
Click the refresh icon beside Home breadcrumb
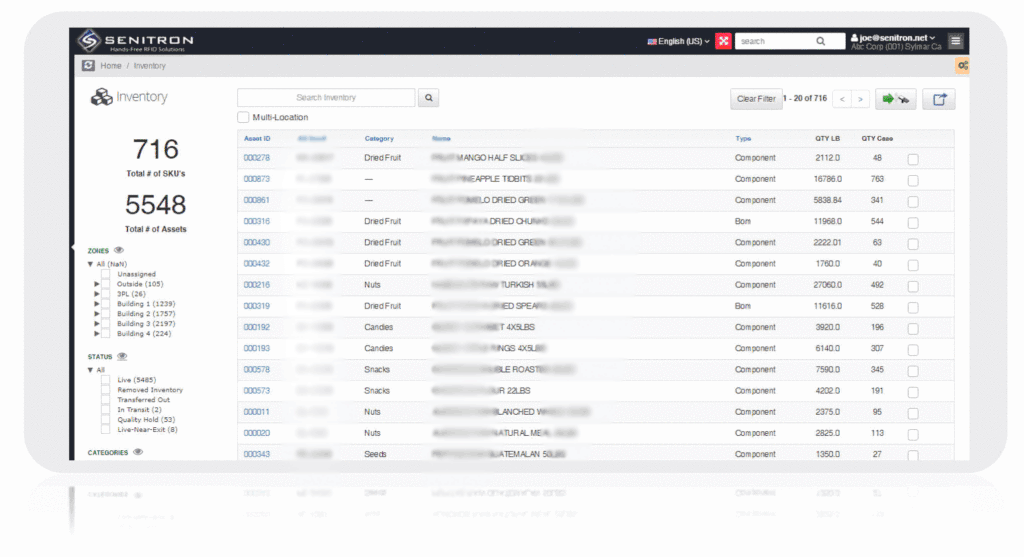(88, 66)
